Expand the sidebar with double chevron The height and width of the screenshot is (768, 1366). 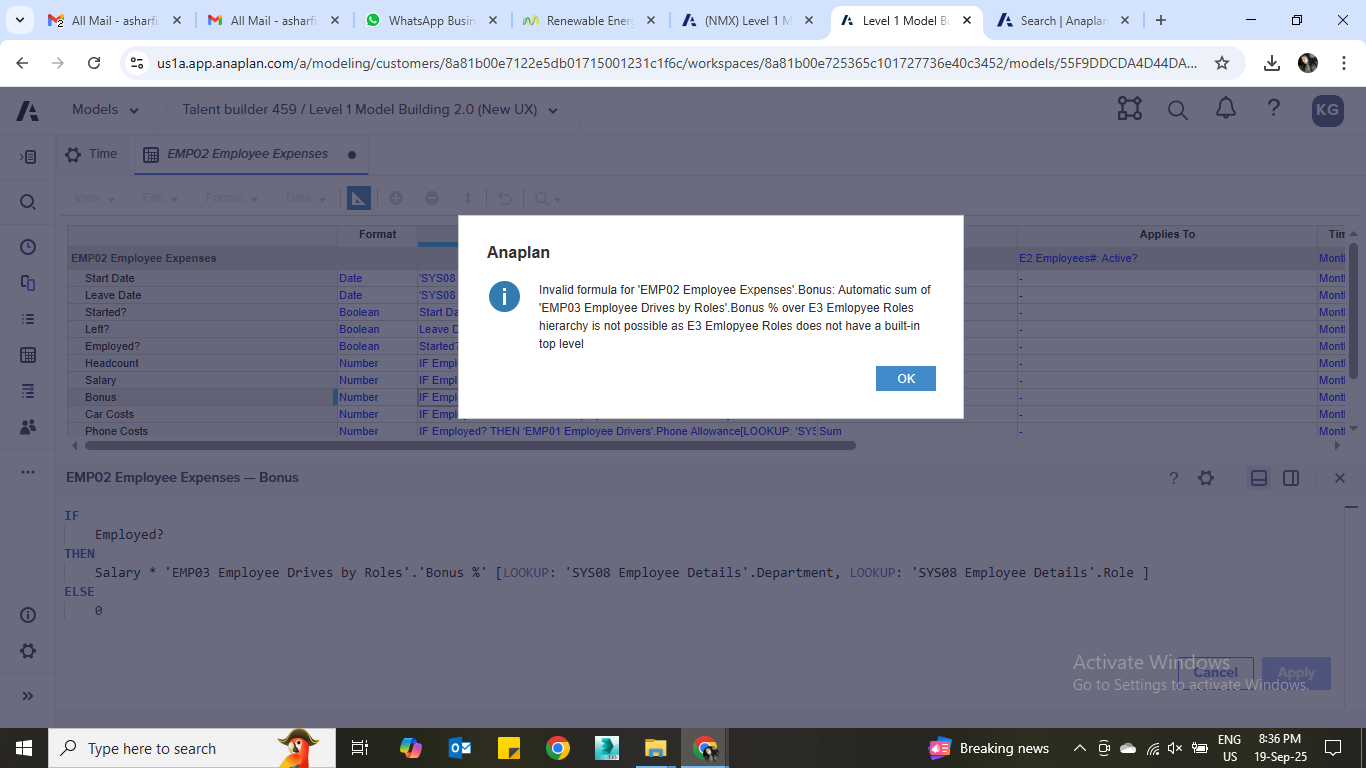28,696
